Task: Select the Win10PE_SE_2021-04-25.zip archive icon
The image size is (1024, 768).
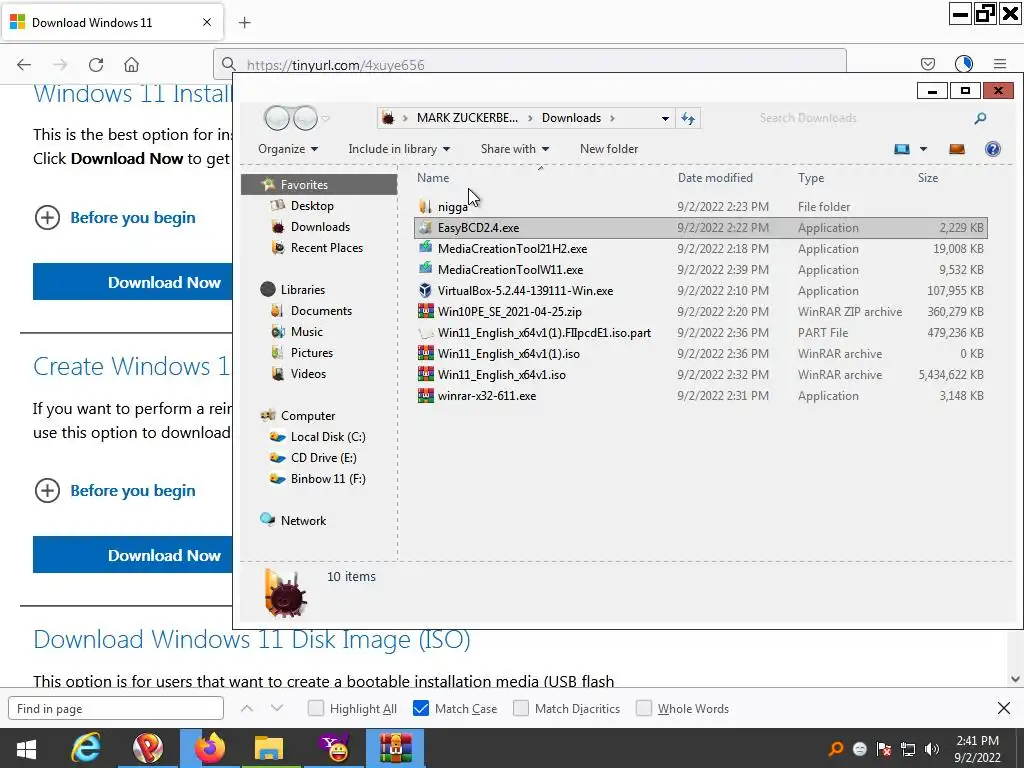Action: click(425, 312)
